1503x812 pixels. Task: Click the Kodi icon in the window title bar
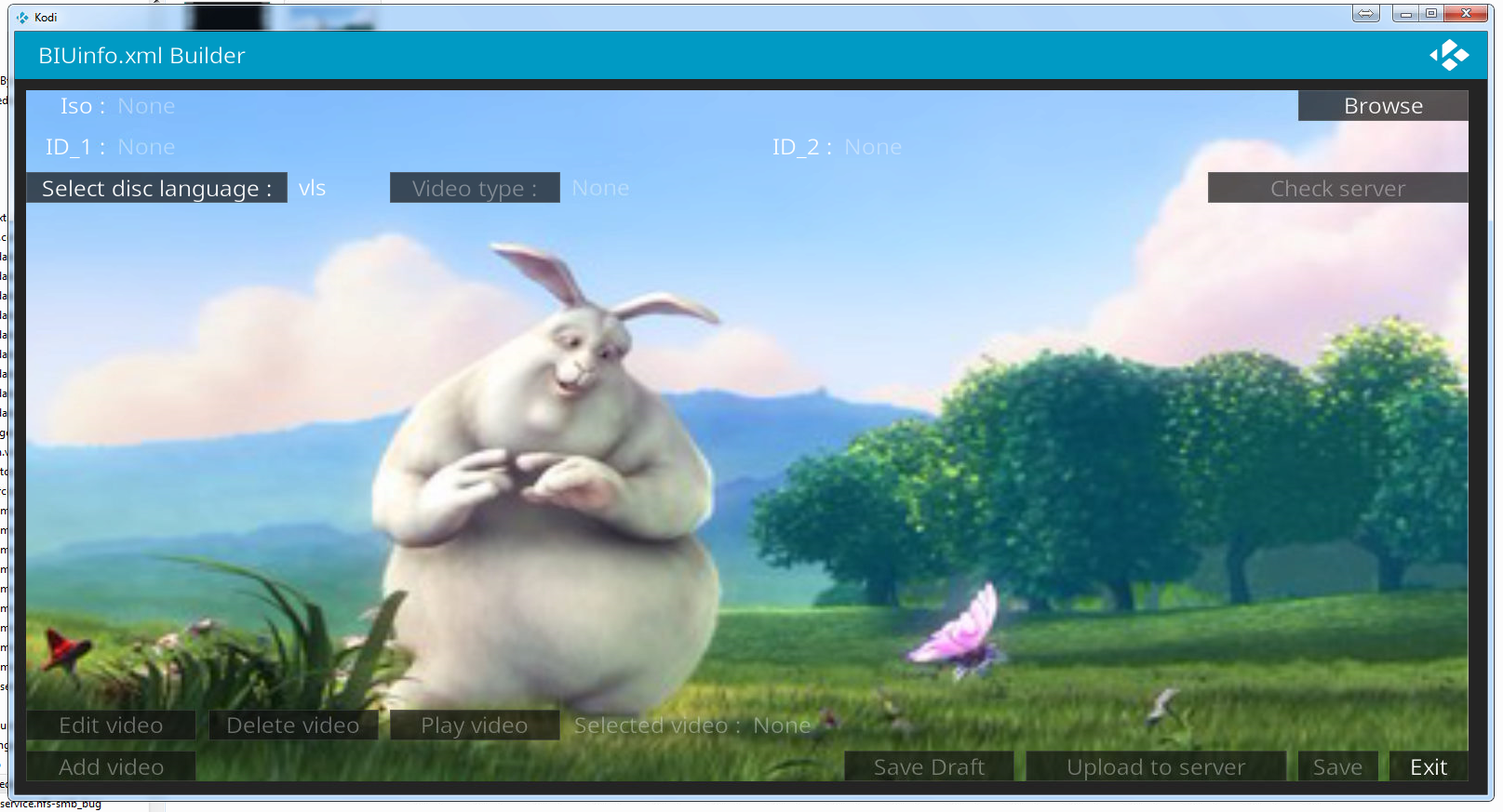22,17
